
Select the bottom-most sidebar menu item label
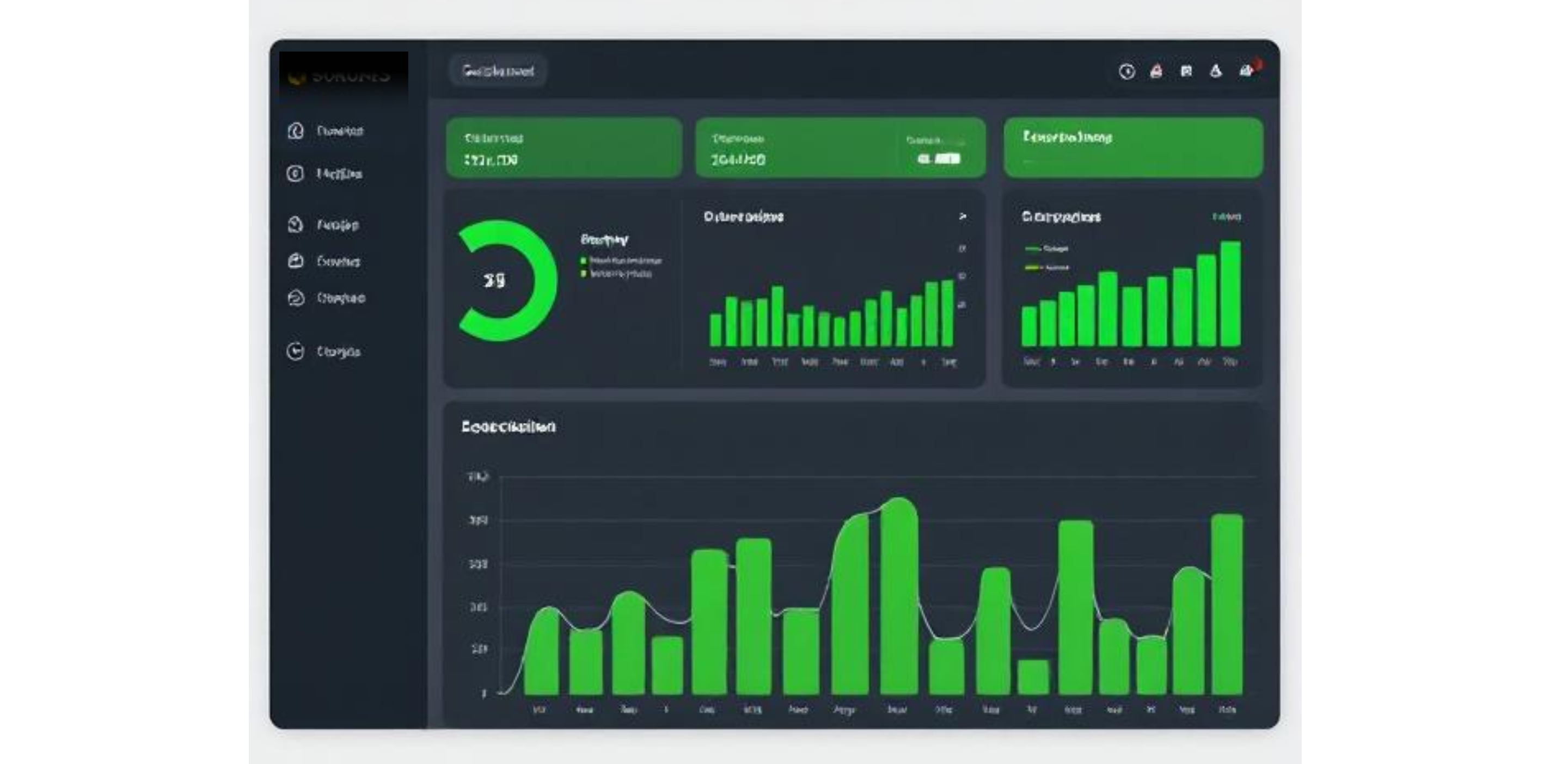pyautogui.click(x=339, y=352)
